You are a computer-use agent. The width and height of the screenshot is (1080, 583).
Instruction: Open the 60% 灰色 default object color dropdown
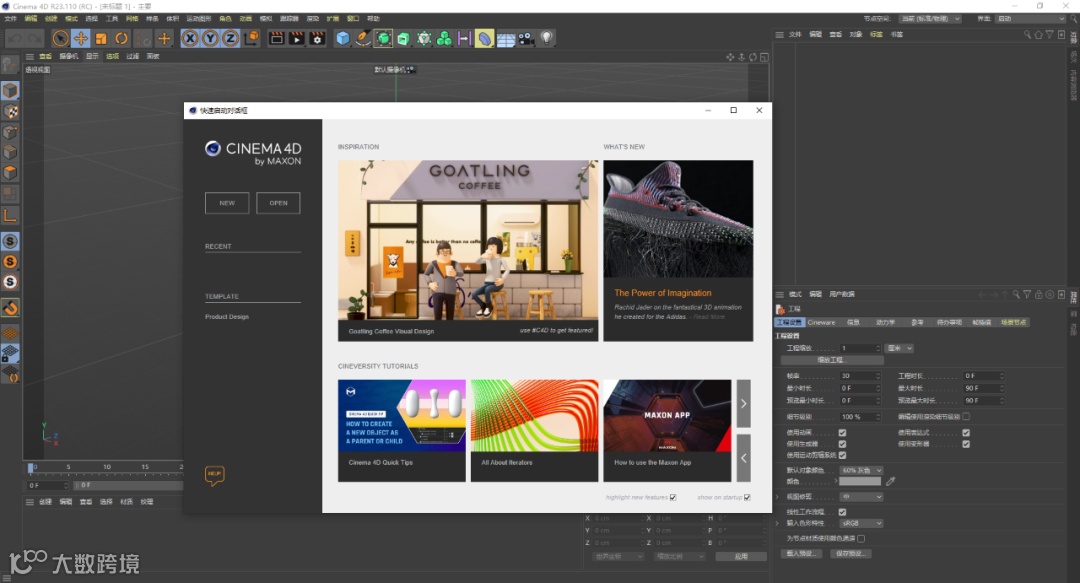861,469
